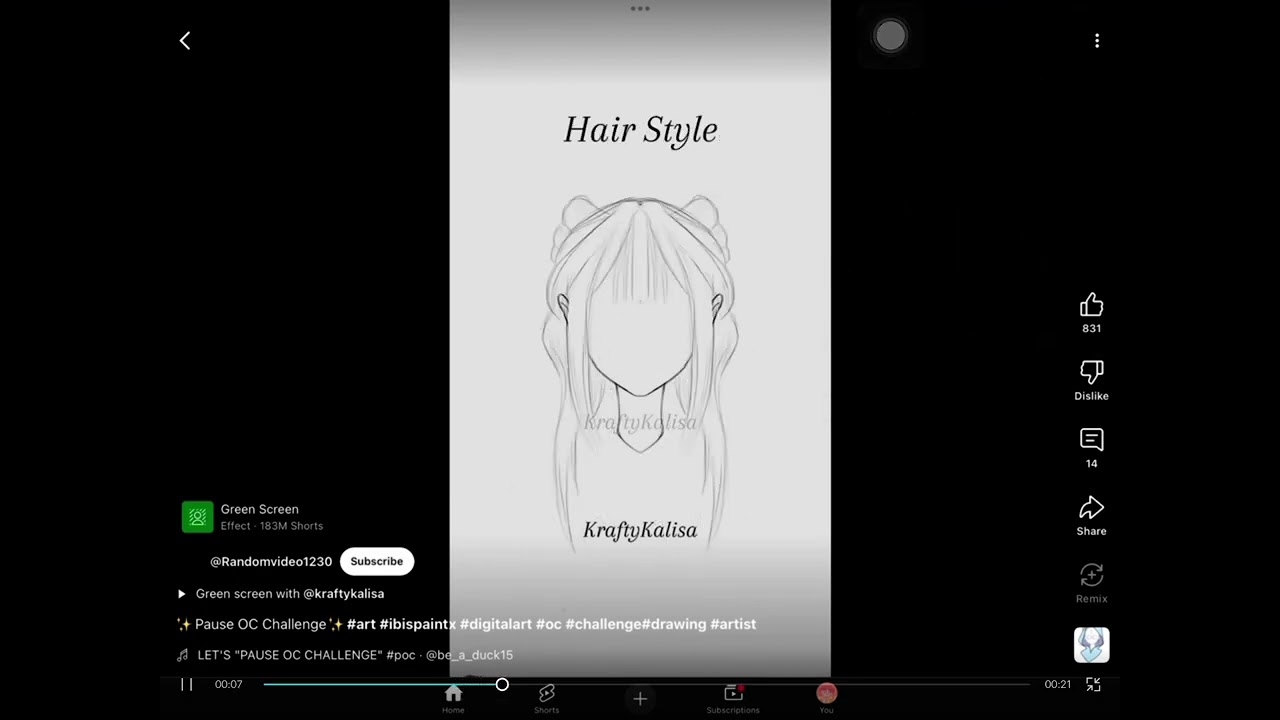Click the video progress slider handle
Screen dimensions: 1280x720
click(x=502, y=684)
